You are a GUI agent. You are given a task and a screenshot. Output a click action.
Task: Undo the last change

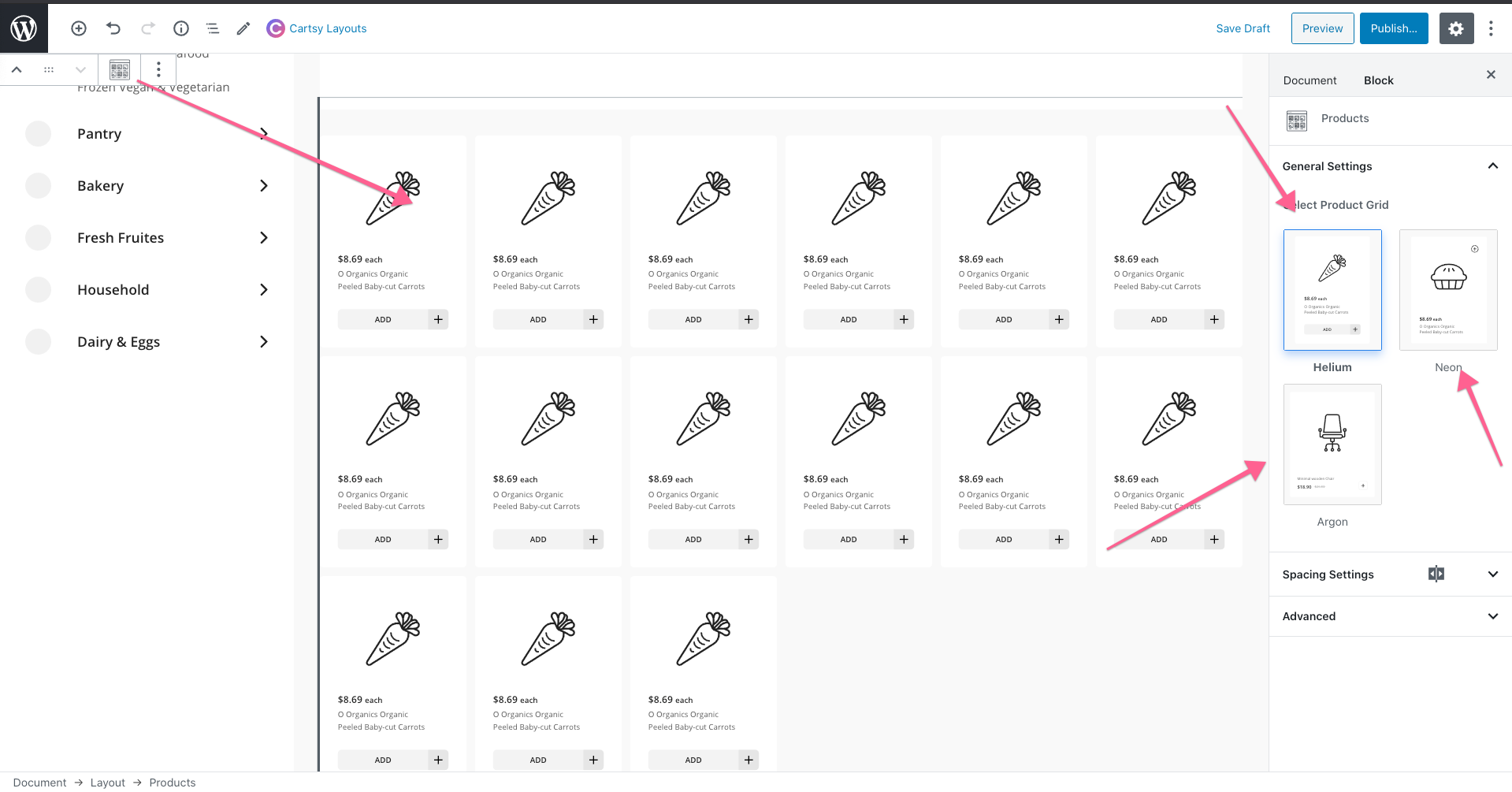(x=113, y=28)
